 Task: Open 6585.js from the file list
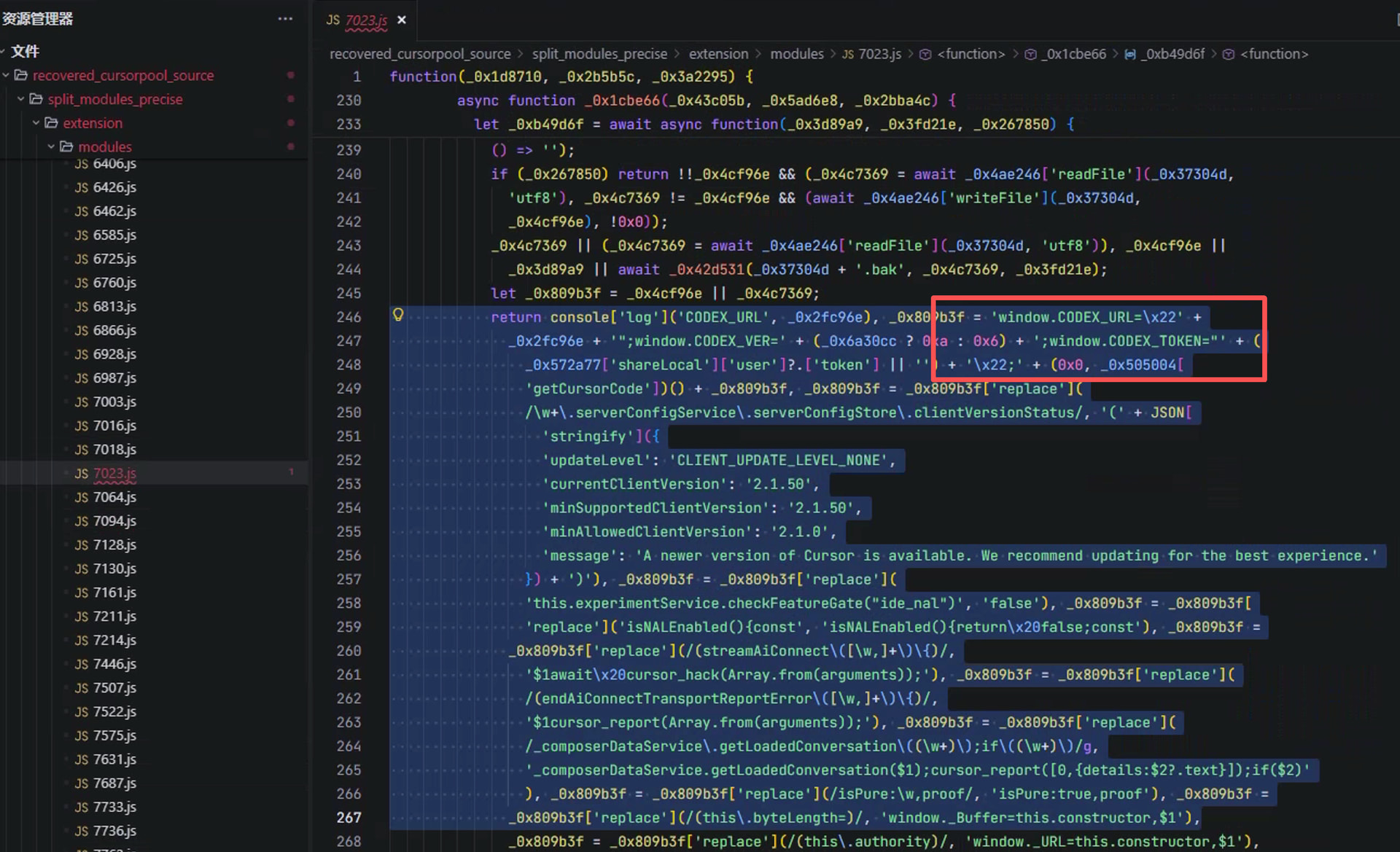pos(114,235)
